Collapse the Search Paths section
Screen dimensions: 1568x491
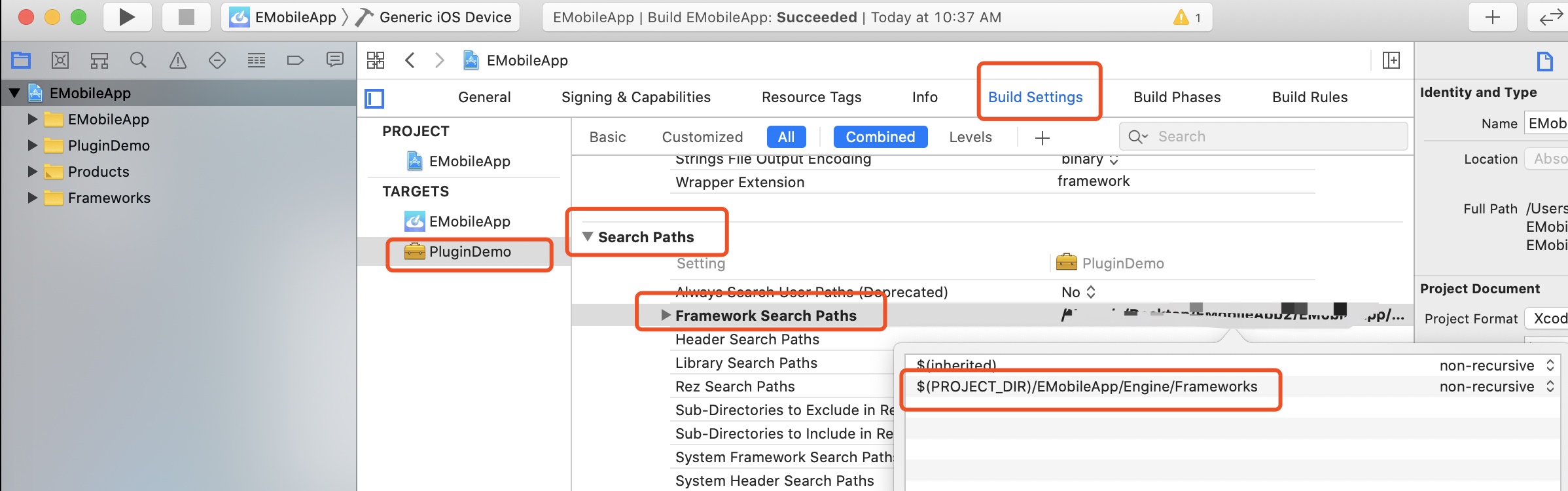pyautogui.click(x=588, y=236)
